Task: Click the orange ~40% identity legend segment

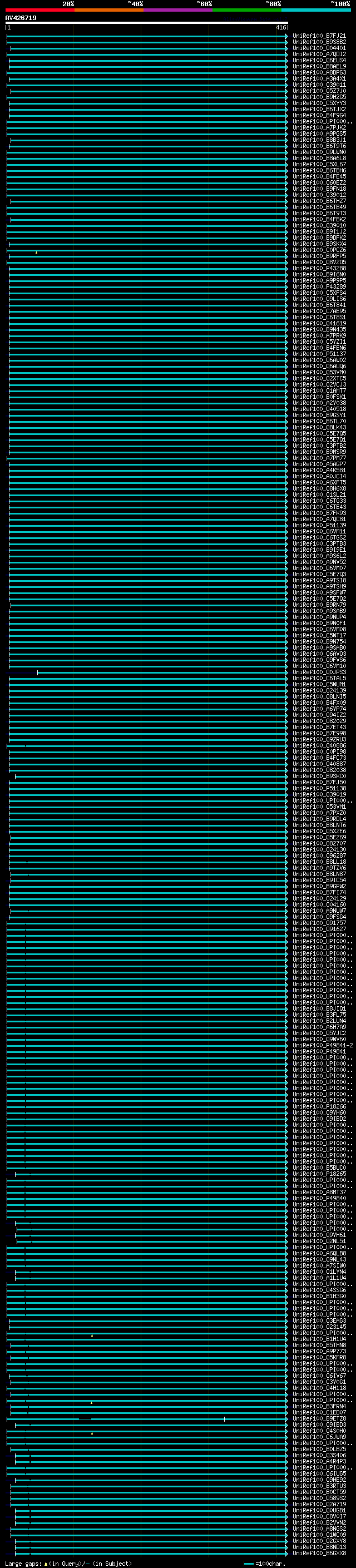Action: point(108,10)
